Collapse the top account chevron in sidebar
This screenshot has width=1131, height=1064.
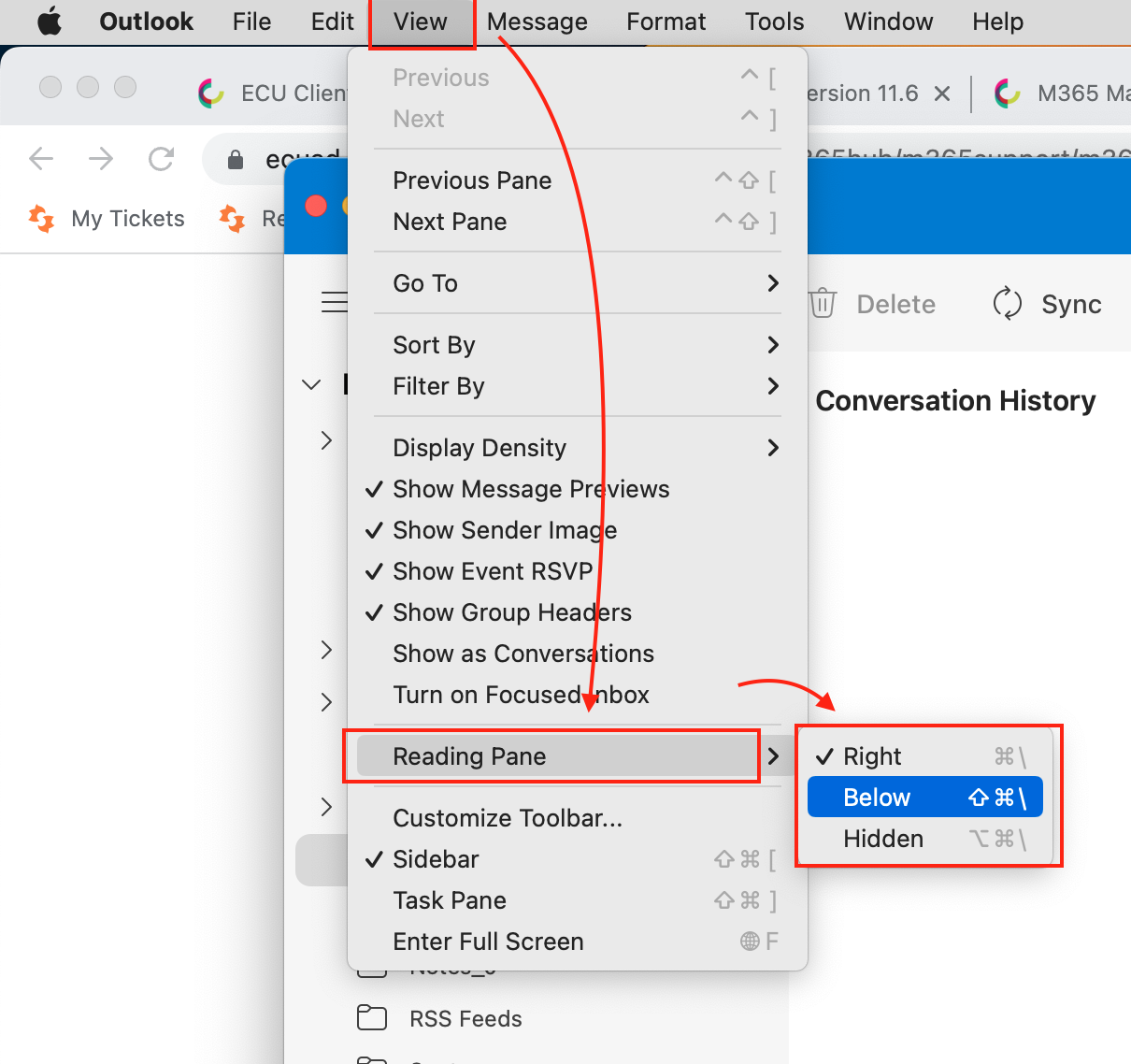(x=312, y=384)
